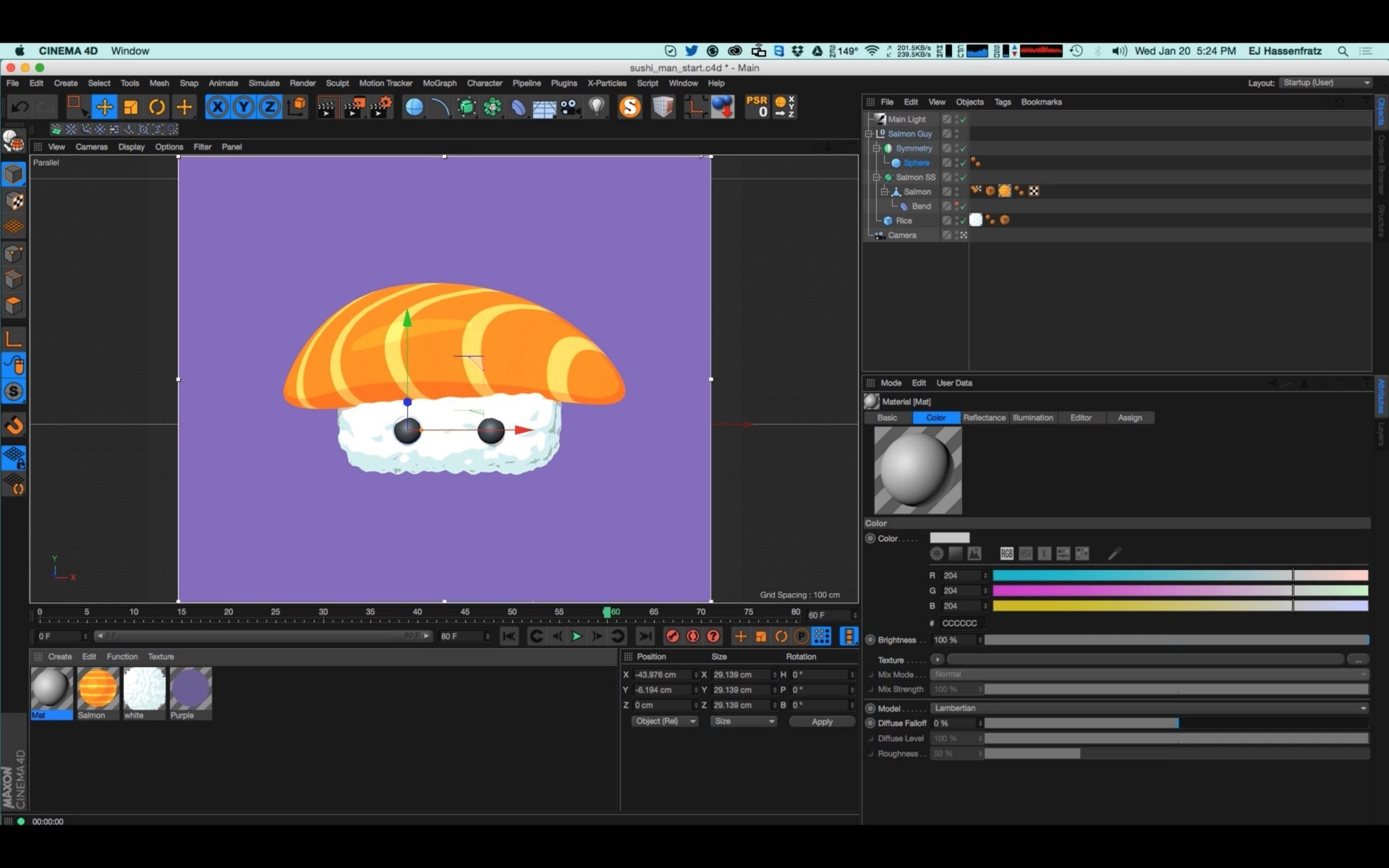Open material manager Create menu
The width and height of the screenshot is (1389, 868).
(60, 657)
